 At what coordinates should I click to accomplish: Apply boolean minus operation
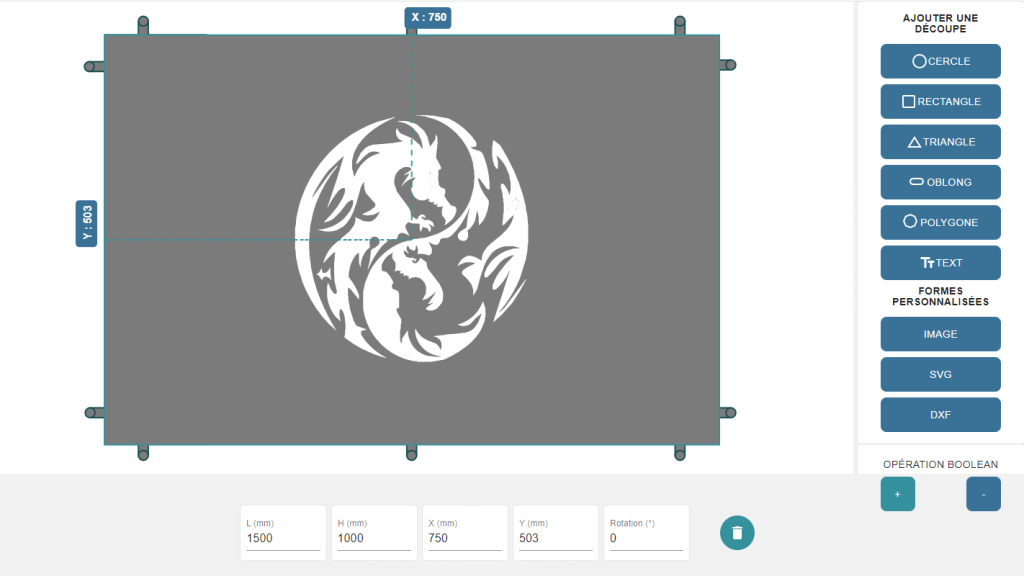click(x=983, y=494)
